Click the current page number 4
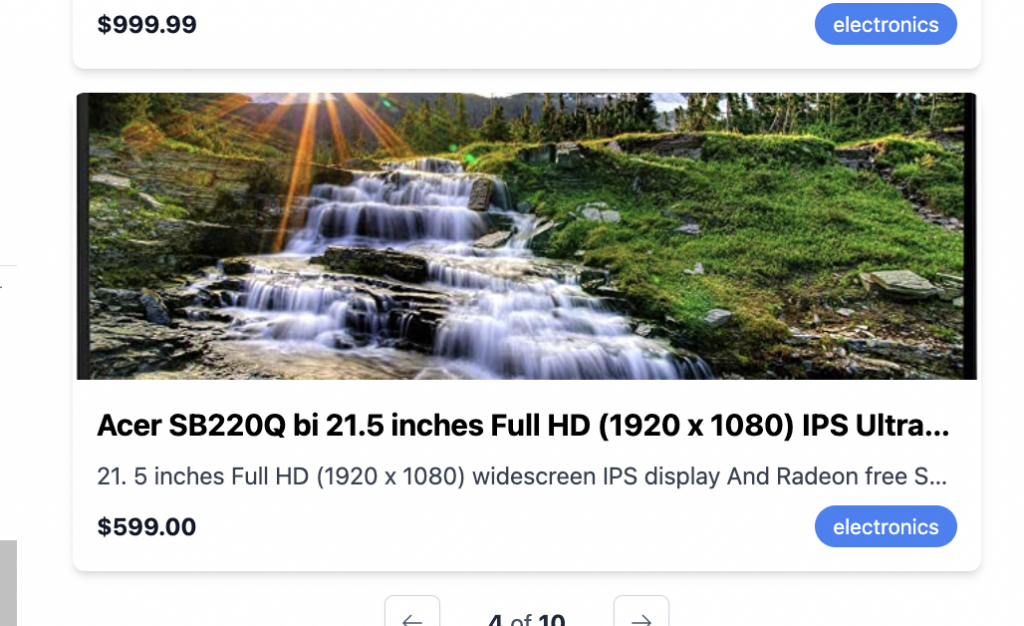Image resolution: width=1024 pixels, height=626 pixels. click(496, 619)
